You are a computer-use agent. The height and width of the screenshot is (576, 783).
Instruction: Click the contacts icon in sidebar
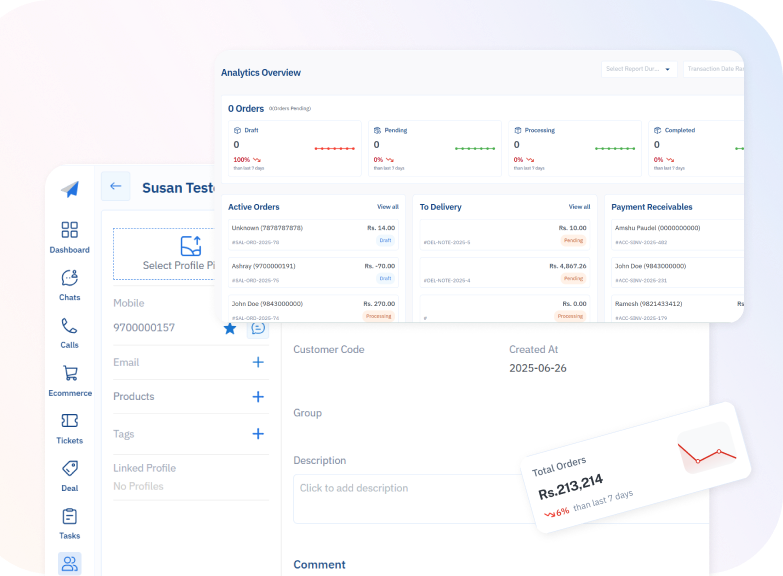[69, 564]
